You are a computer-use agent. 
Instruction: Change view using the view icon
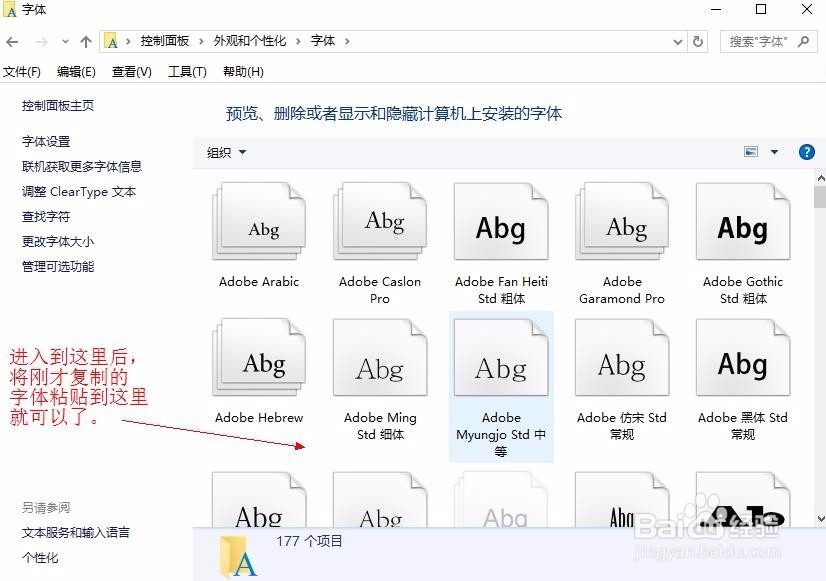tap(751, 152)
